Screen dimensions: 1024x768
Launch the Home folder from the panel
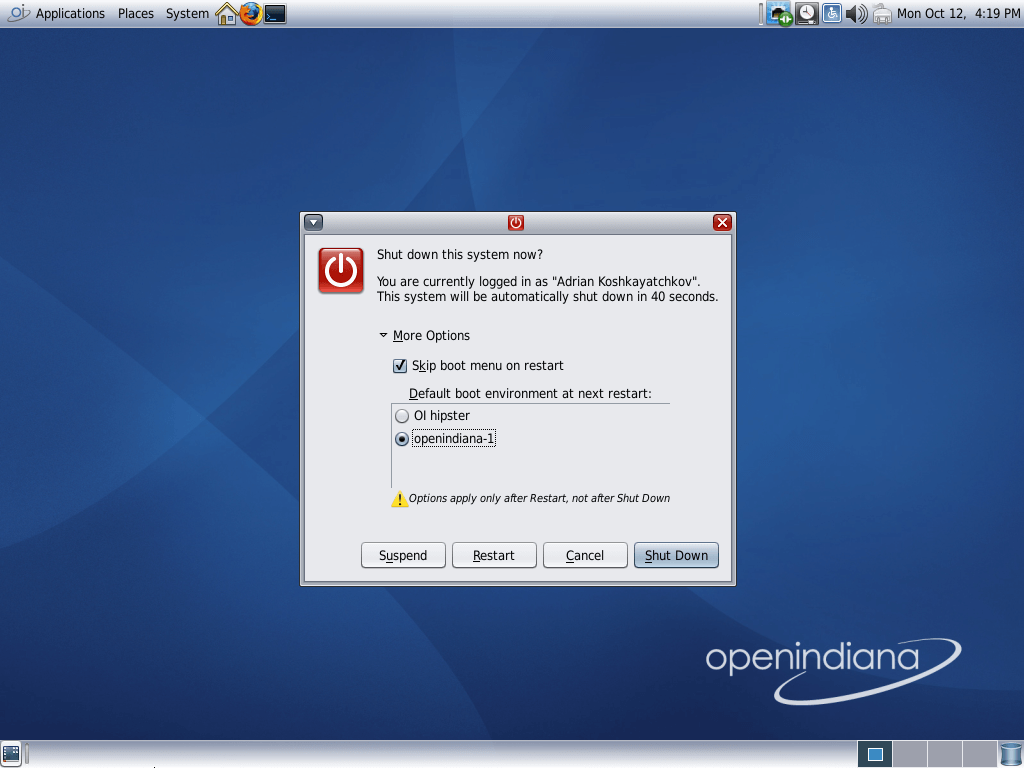pos(226,14)
